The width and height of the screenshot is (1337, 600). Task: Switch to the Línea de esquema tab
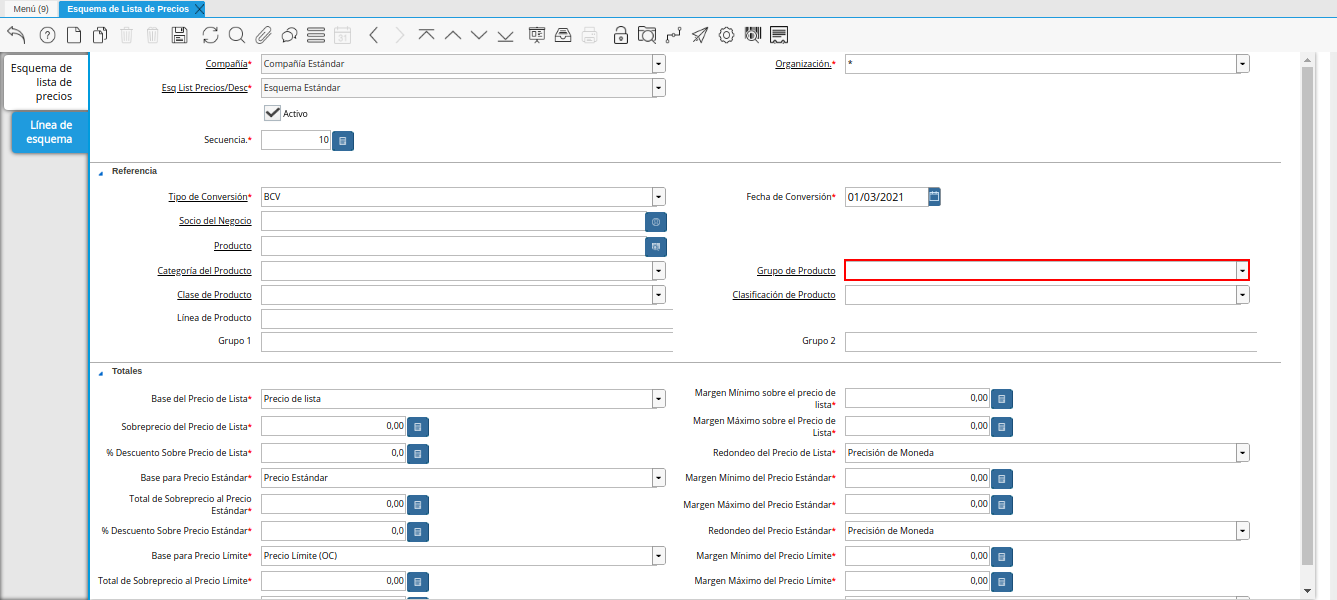(x=50, y=132)
